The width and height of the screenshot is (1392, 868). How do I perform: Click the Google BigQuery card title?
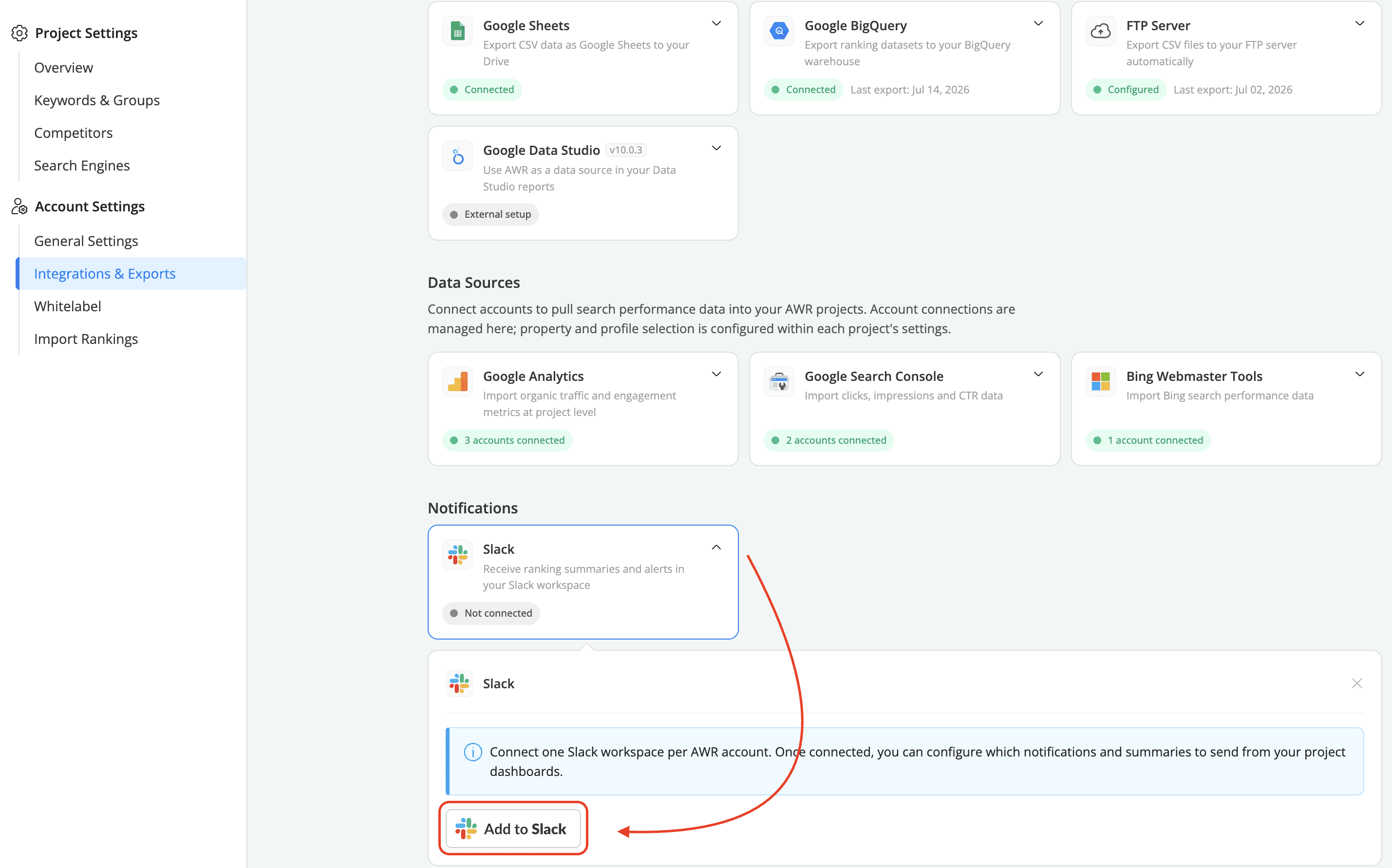click(x=855, y=25)
